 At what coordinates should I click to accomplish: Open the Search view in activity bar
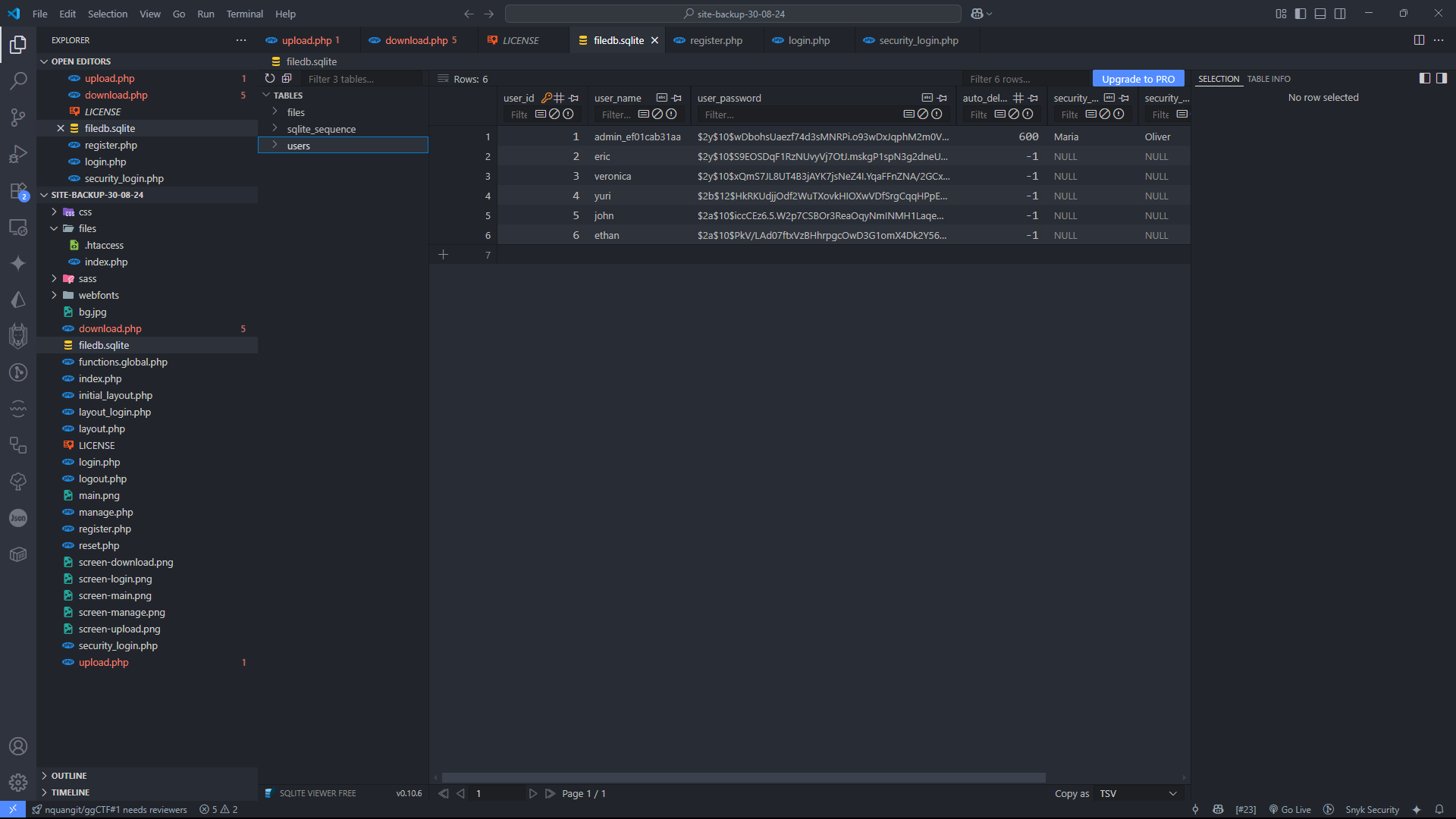[18, 80]
